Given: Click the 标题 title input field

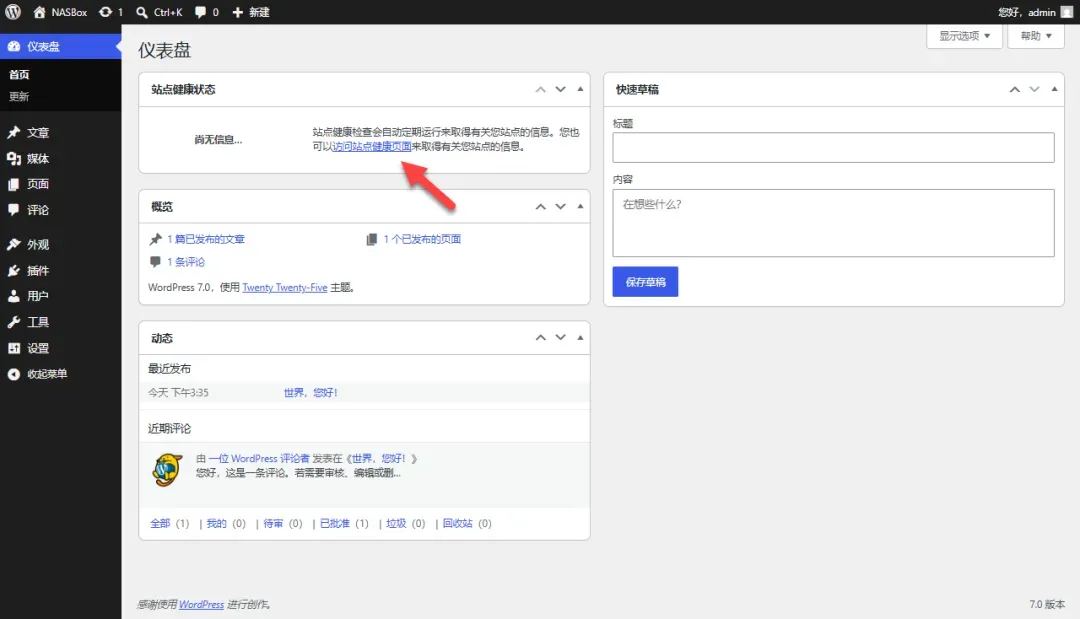Looking at the screenshot, I should point(833,147).
